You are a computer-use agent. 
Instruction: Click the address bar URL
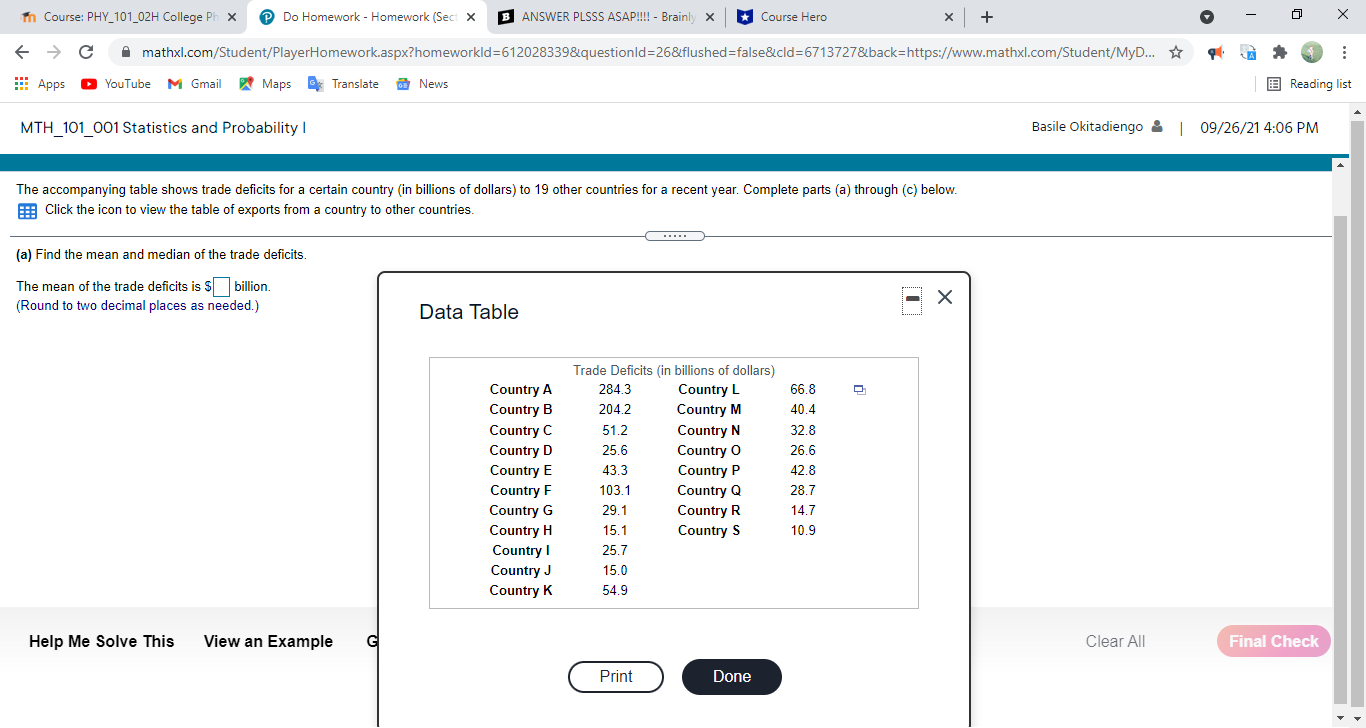pos(648,52)
